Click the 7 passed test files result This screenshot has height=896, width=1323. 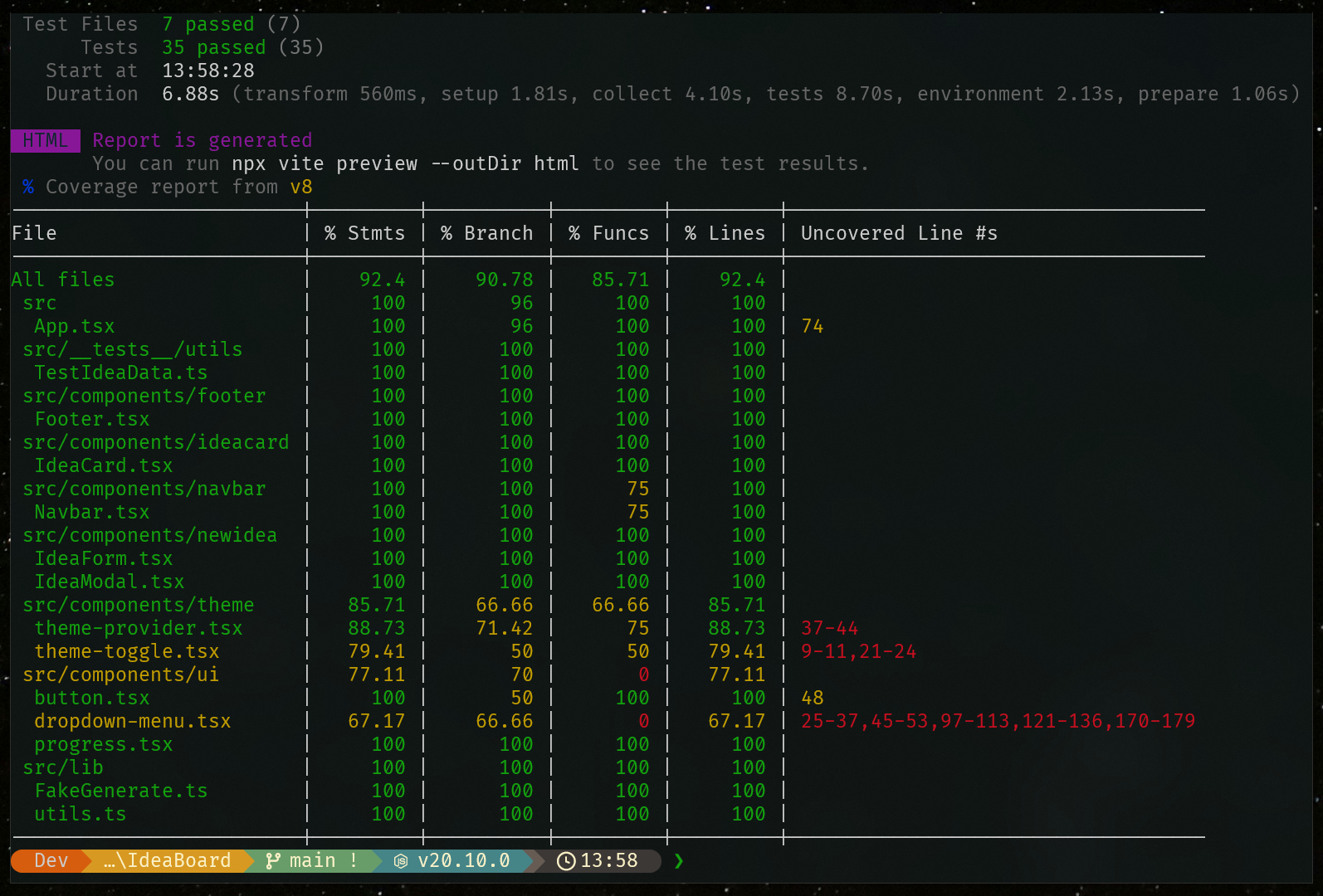(208, 25)
